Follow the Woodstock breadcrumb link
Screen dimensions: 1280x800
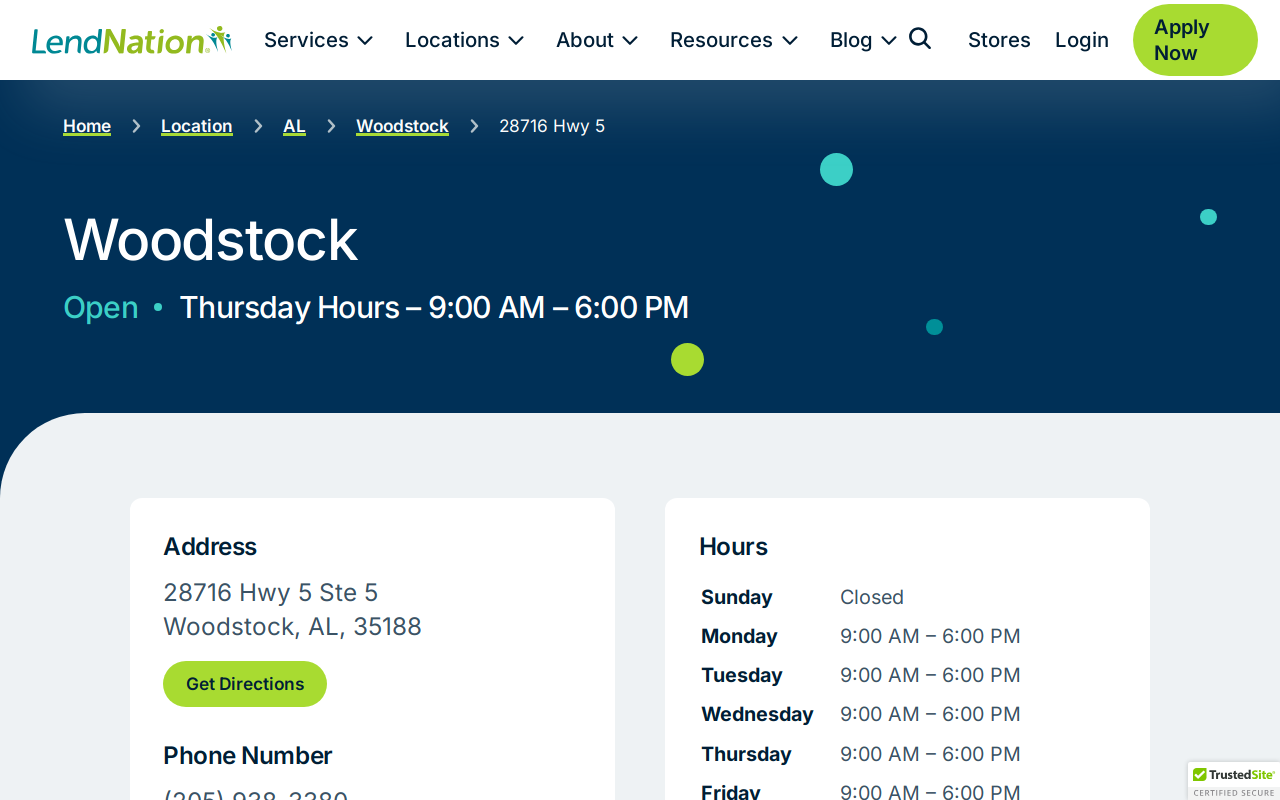coord(402,126)
